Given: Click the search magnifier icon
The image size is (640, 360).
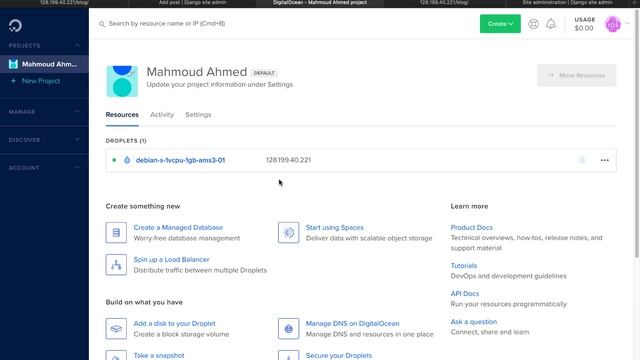Looking at the screenshot, I should pyautogui.click(x=102, y=24).
